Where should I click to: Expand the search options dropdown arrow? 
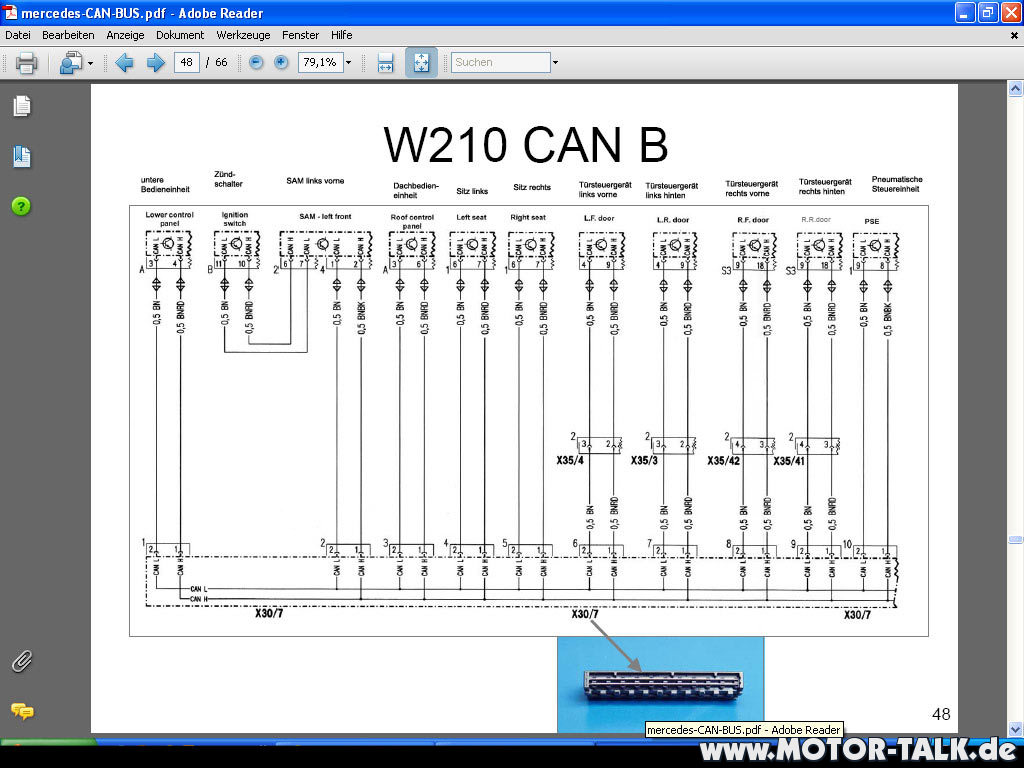[x=556, y=63]
